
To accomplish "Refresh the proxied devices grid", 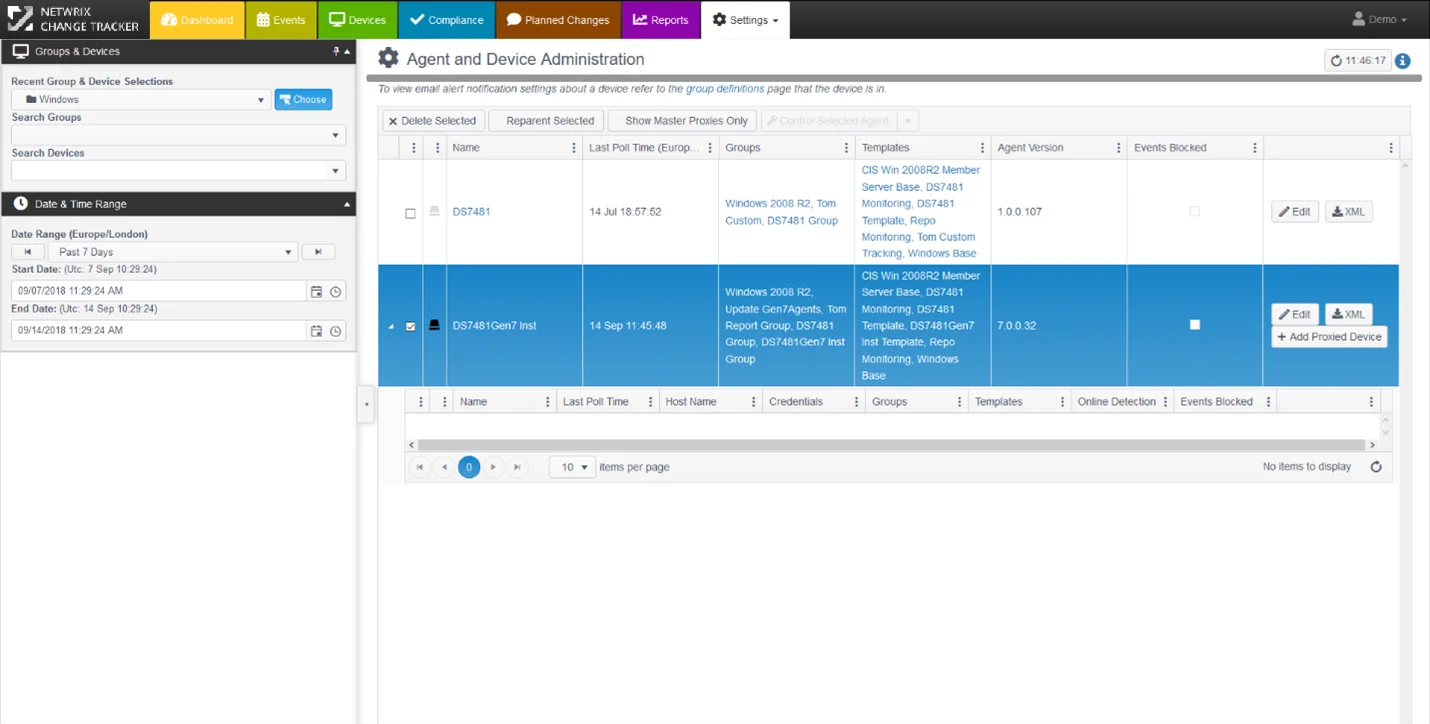I will pyautogui.click(x=1376, y=467).
